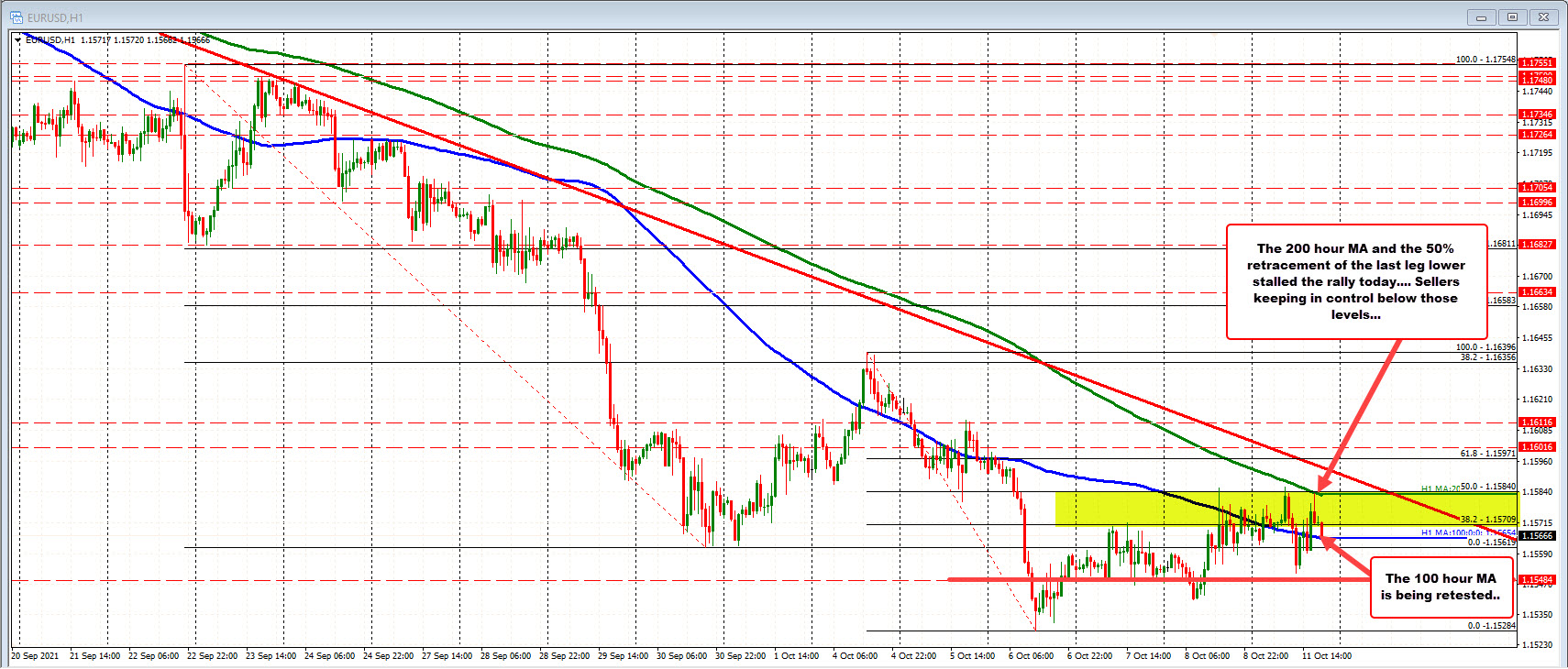The height and width of the screenshot is (669, 1568).
Task: Open the dropdown triangle beside EURUSD,H1 chart label
Action: click(x=18, y=40)
